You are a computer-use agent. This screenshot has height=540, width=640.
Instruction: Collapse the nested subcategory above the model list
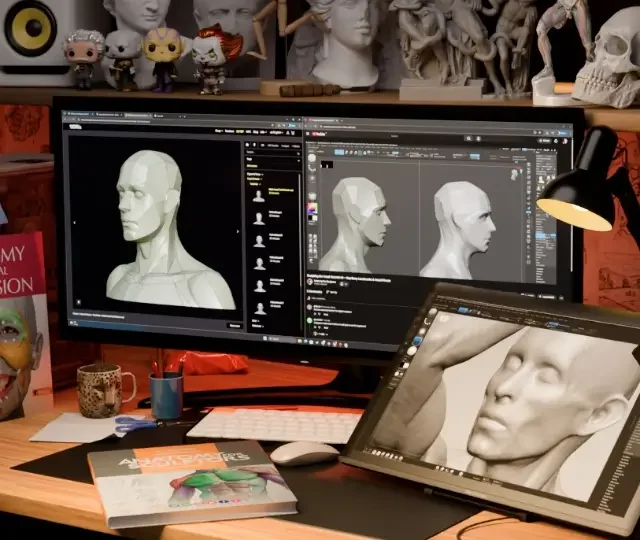pyautogui.click(x=256, y=184)
